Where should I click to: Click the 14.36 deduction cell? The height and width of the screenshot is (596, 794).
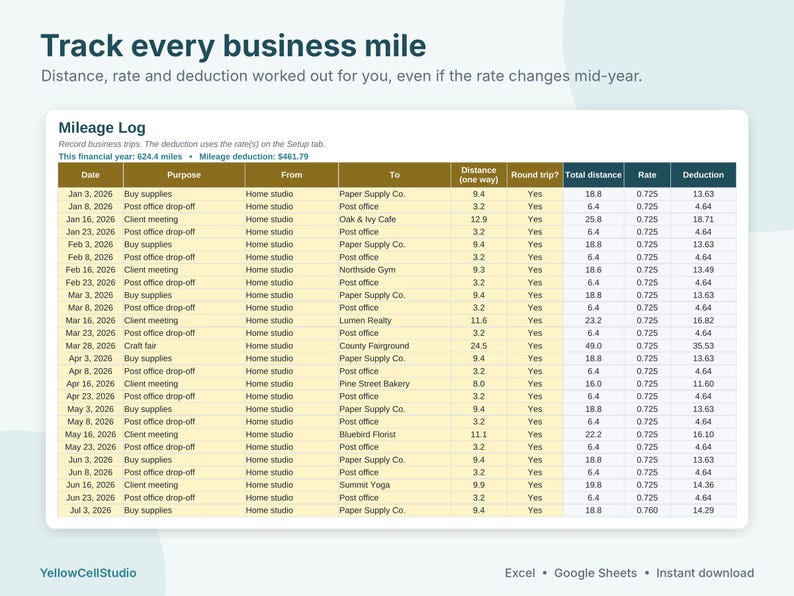(x=703, y=485)
